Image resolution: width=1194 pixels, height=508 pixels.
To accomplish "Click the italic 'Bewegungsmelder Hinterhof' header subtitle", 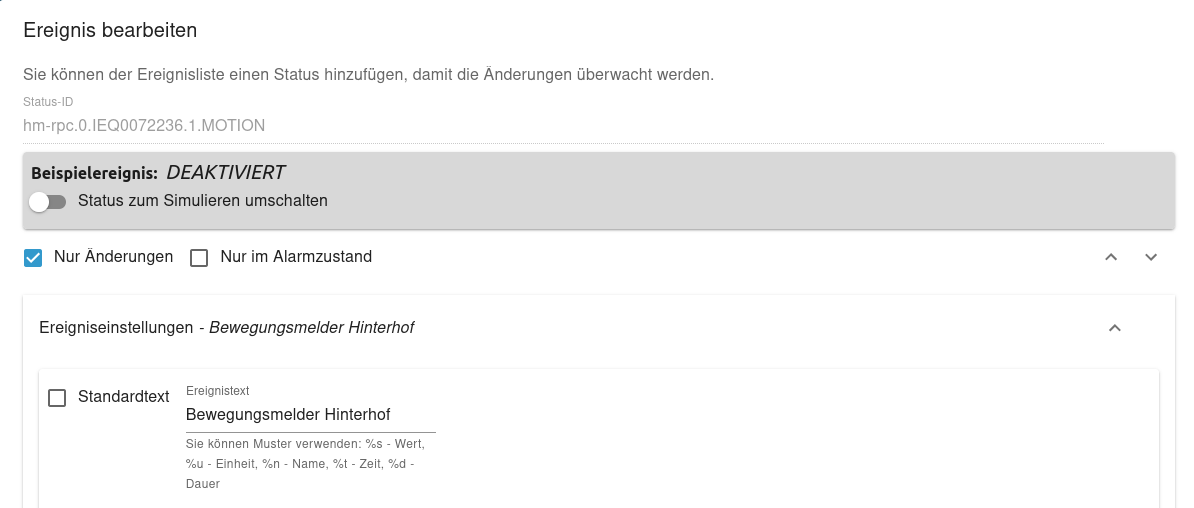I will tap(311, 328).
